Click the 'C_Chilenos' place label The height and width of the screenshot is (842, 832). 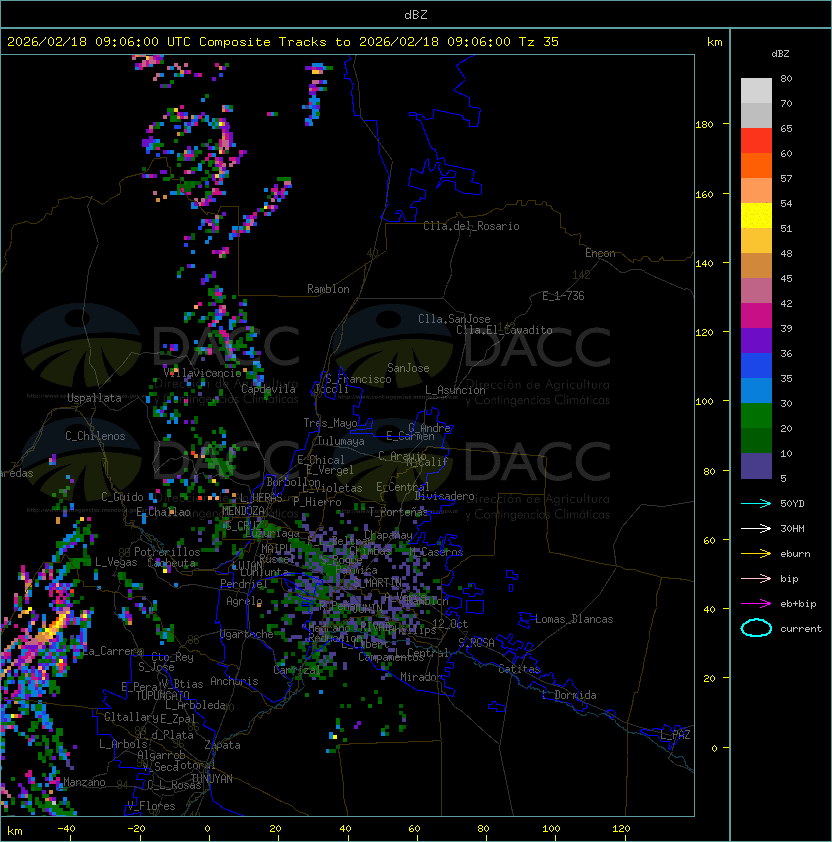coord(95,436)
